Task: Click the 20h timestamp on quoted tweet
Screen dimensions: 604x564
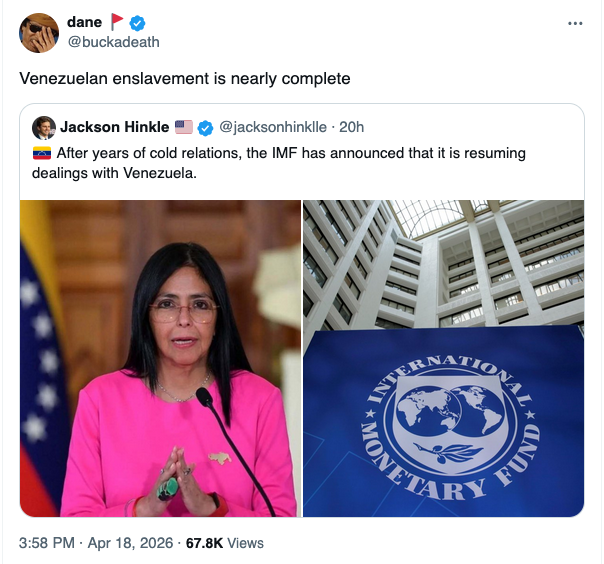Action: pos(351,127)
